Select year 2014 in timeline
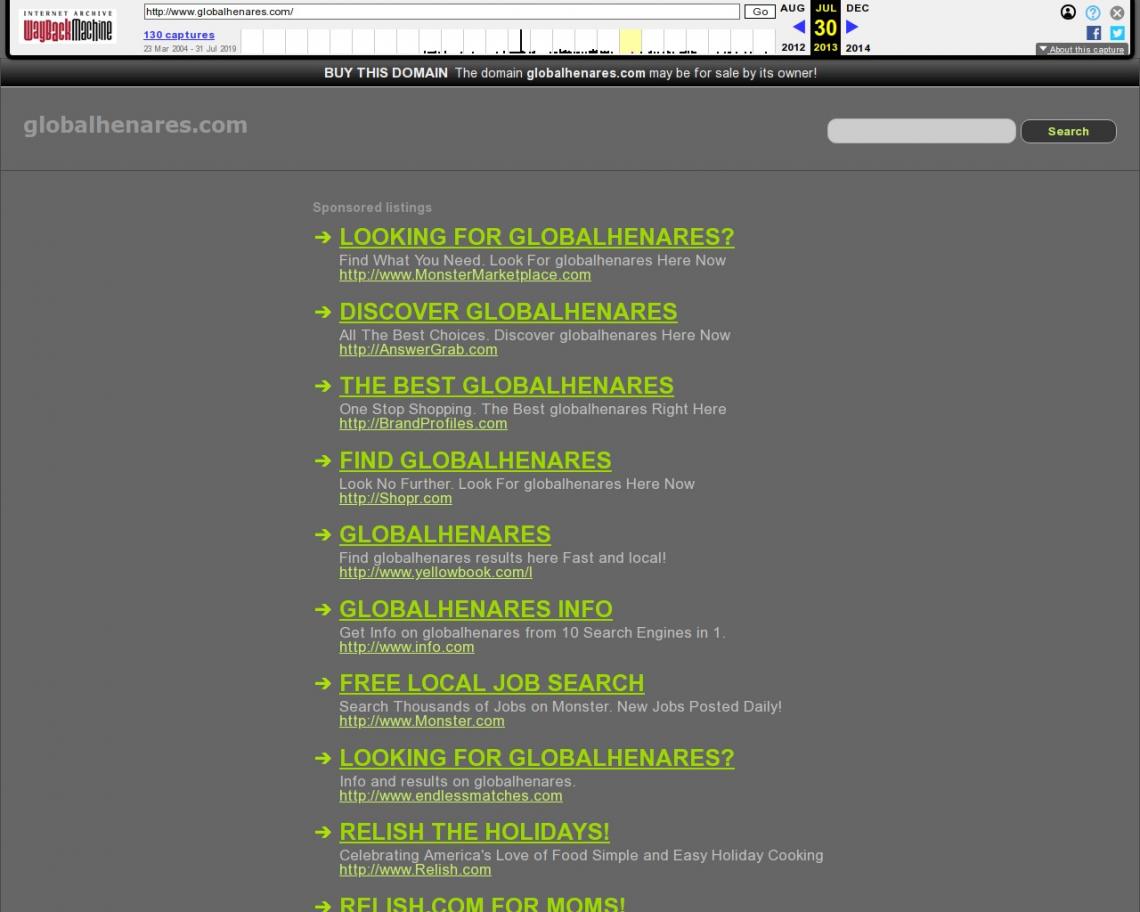This screenshot has width=1140, height=912. click(858, 47)
